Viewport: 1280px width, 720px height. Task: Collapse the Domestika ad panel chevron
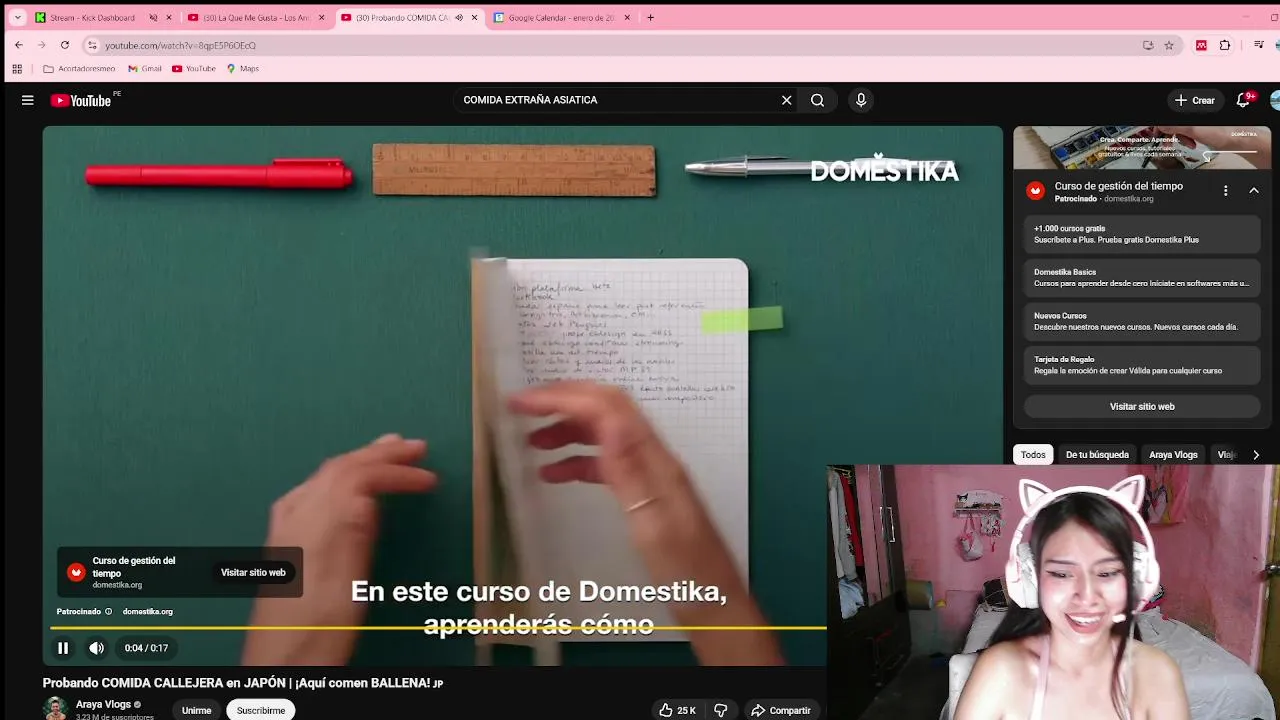(x=1253, y=190)
